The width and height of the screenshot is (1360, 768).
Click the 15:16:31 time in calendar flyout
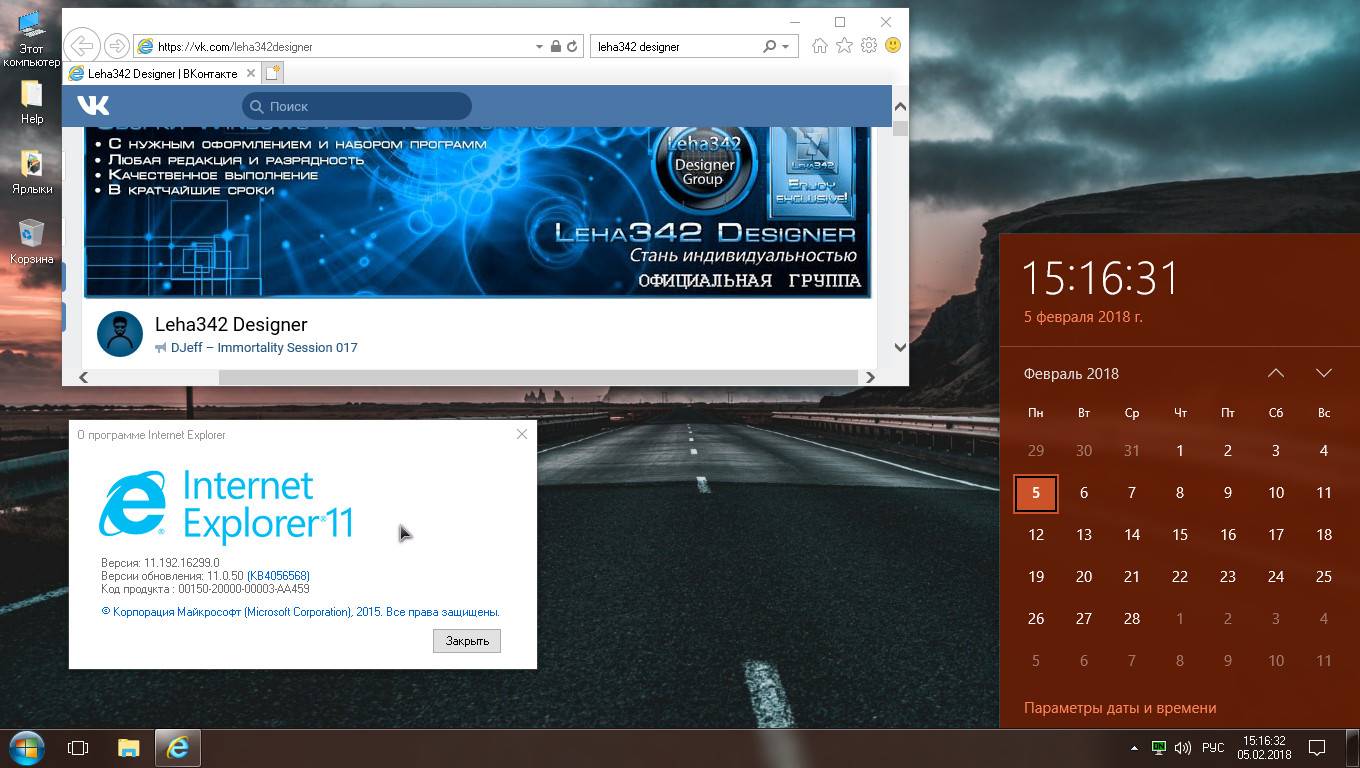click(x=1101, y=278)
